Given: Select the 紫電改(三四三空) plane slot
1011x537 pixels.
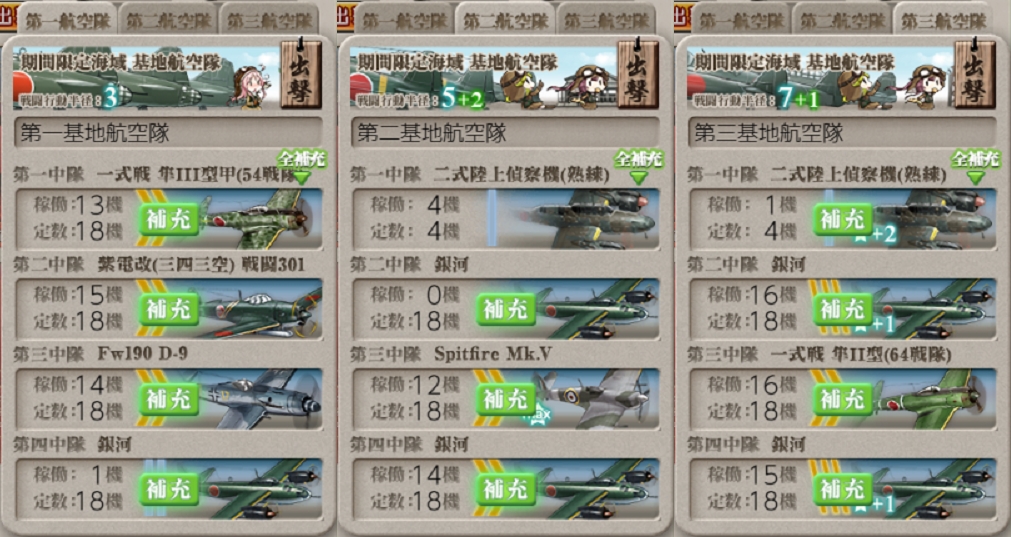Looking at the screenshot, I should [x=169, y=308].
